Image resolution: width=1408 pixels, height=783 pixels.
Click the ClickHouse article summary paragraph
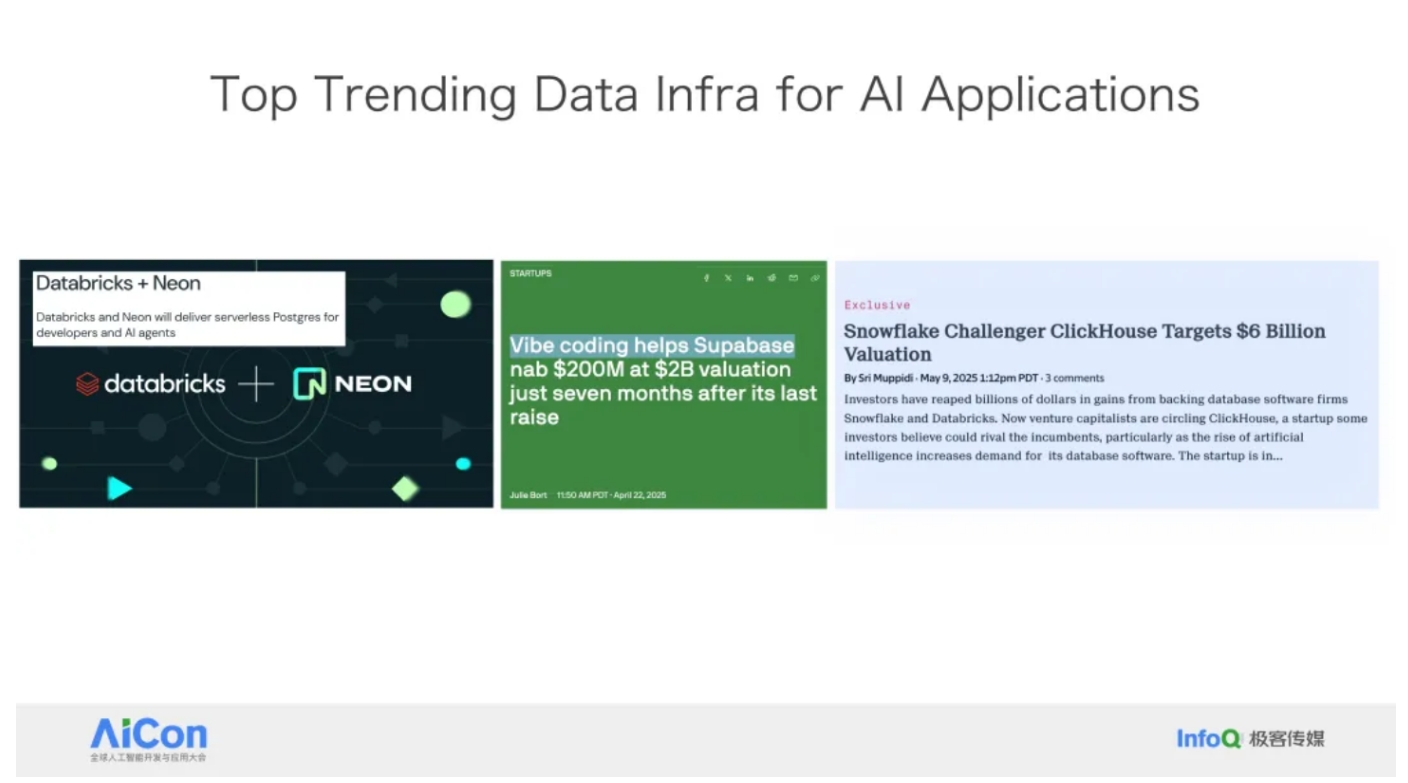[x=1105, y=427]
